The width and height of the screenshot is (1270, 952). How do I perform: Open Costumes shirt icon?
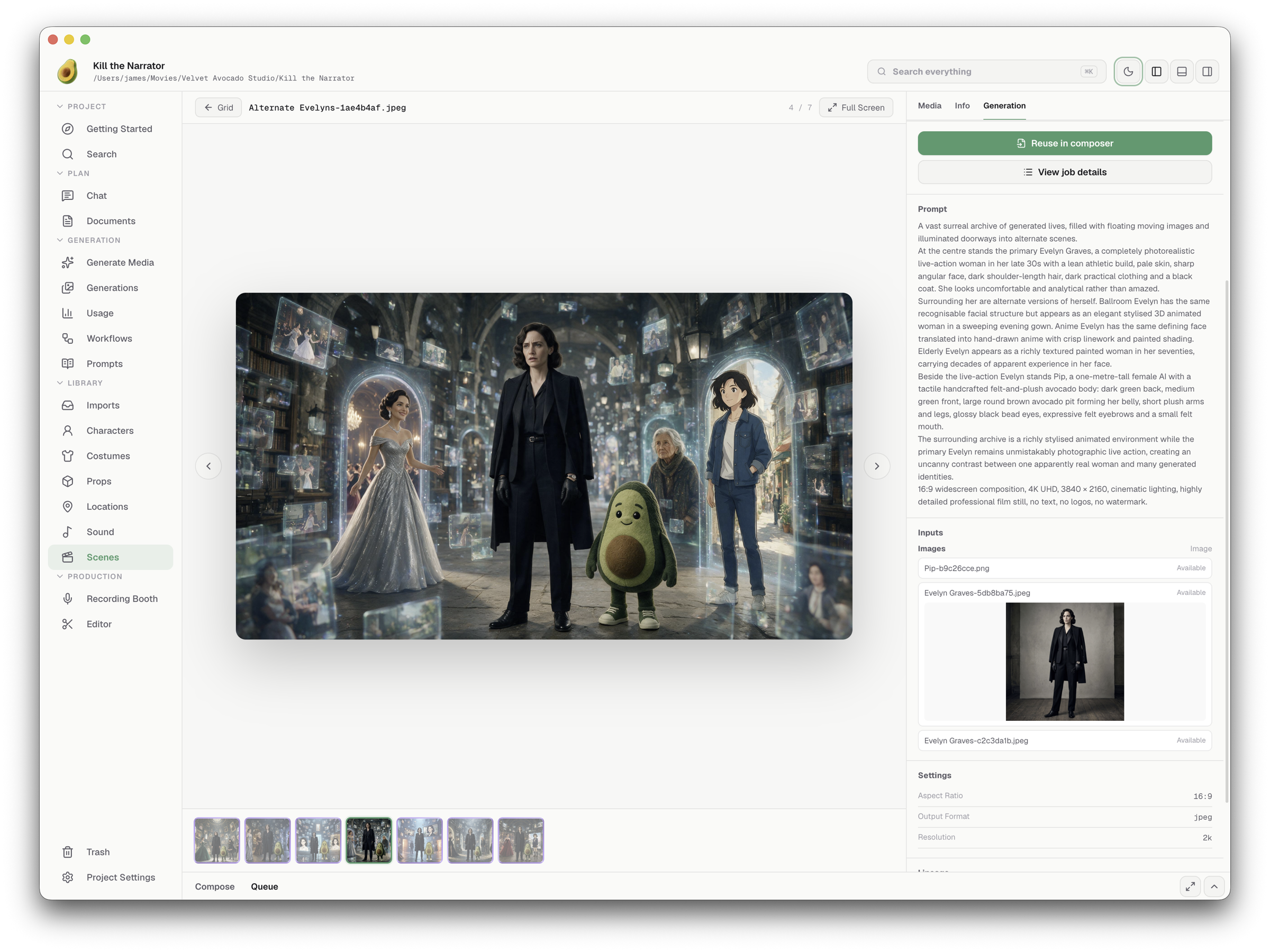click(x=68, y=455)
